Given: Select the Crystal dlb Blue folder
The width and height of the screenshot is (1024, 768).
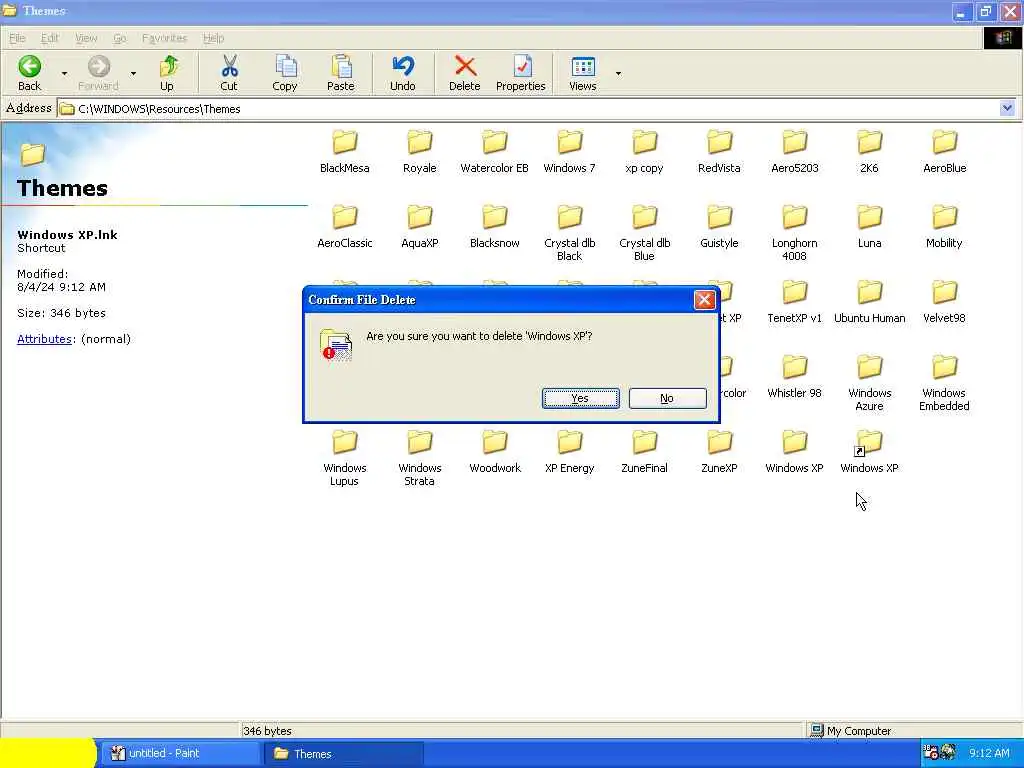Looking at the screenshot, I should (645, 233).
